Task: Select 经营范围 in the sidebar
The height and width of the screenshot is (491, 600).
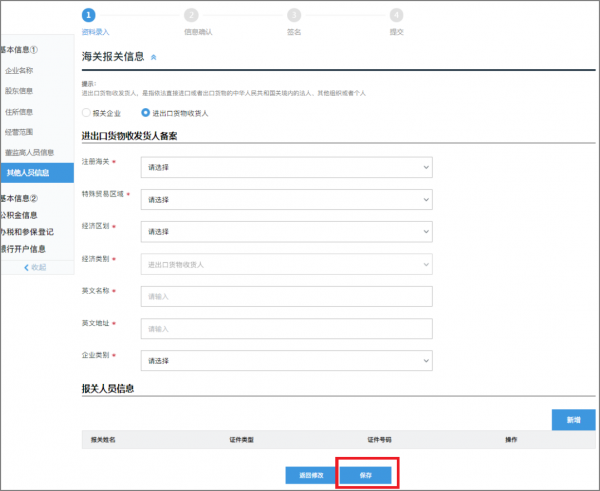Action: tap(19, 131)
